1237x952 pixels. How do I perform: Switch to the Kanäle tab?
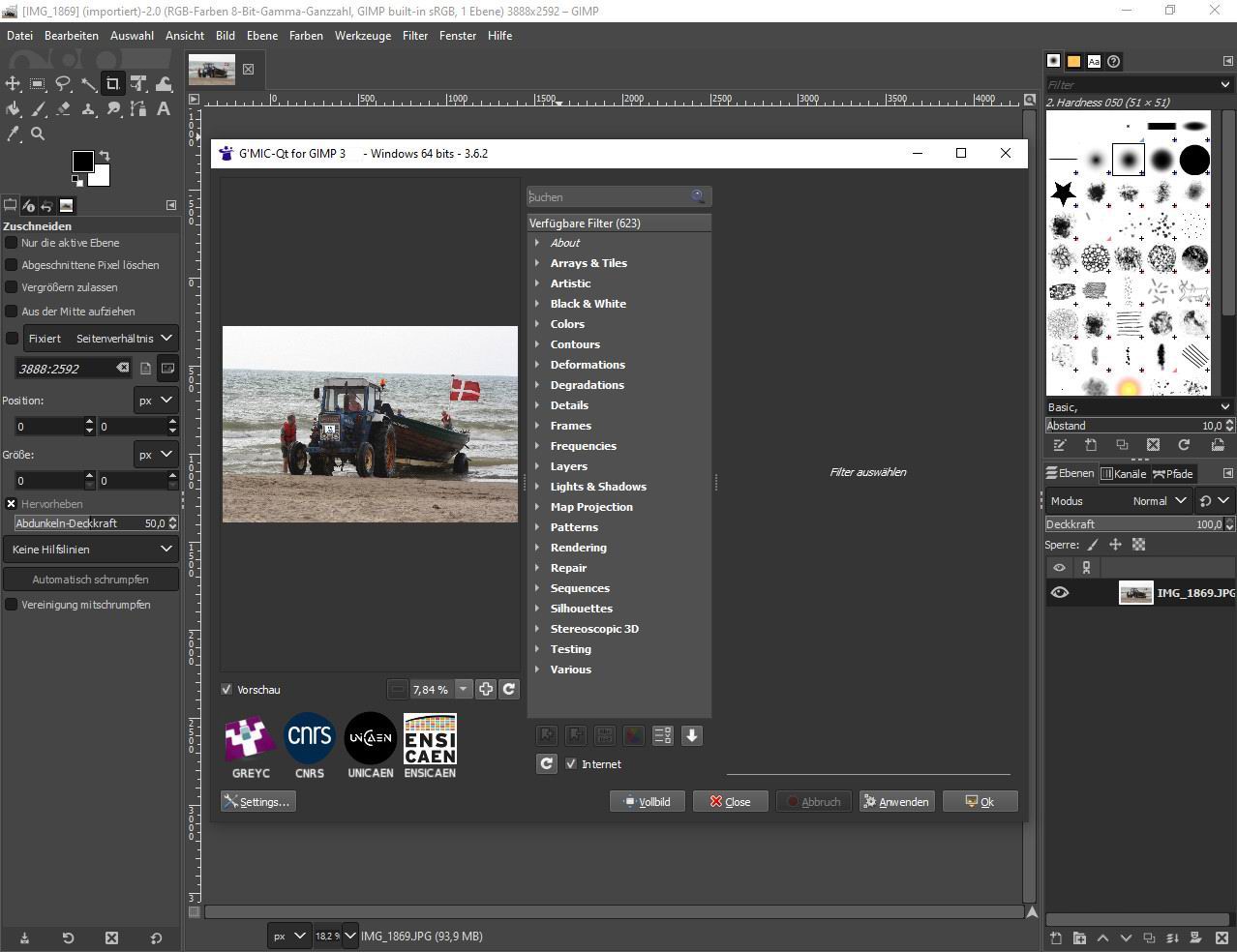(1124, 474)
